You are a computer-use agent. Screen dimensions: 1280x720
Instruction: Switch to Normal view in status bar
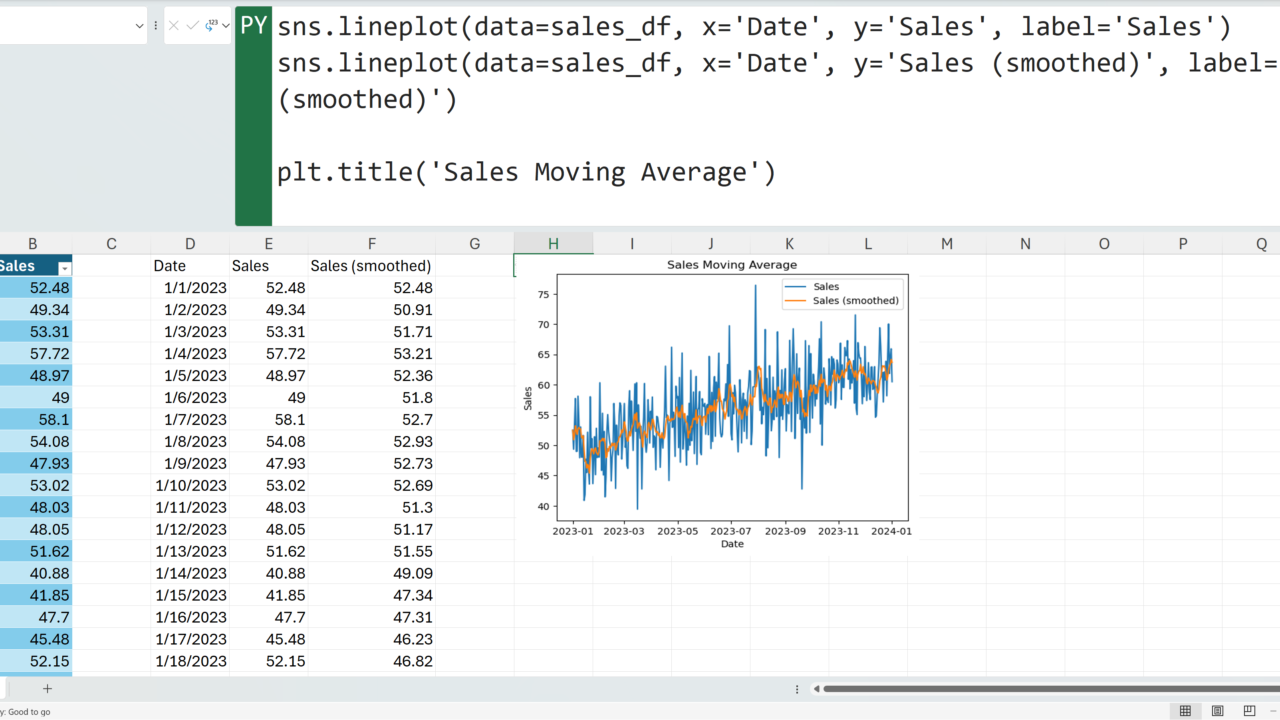click(x=1185, y=711)
